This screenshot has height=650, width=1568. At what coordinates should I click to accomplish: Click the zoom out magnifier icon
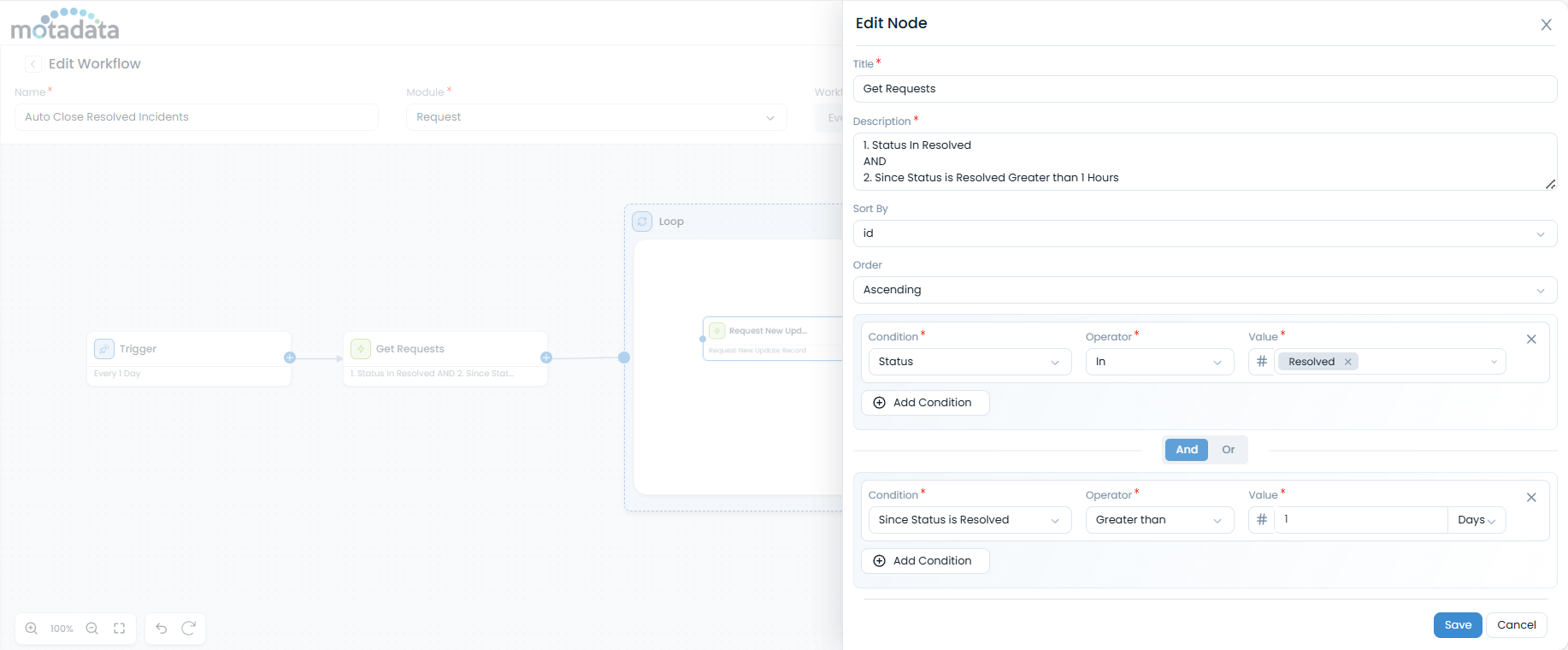pos(92,629)
